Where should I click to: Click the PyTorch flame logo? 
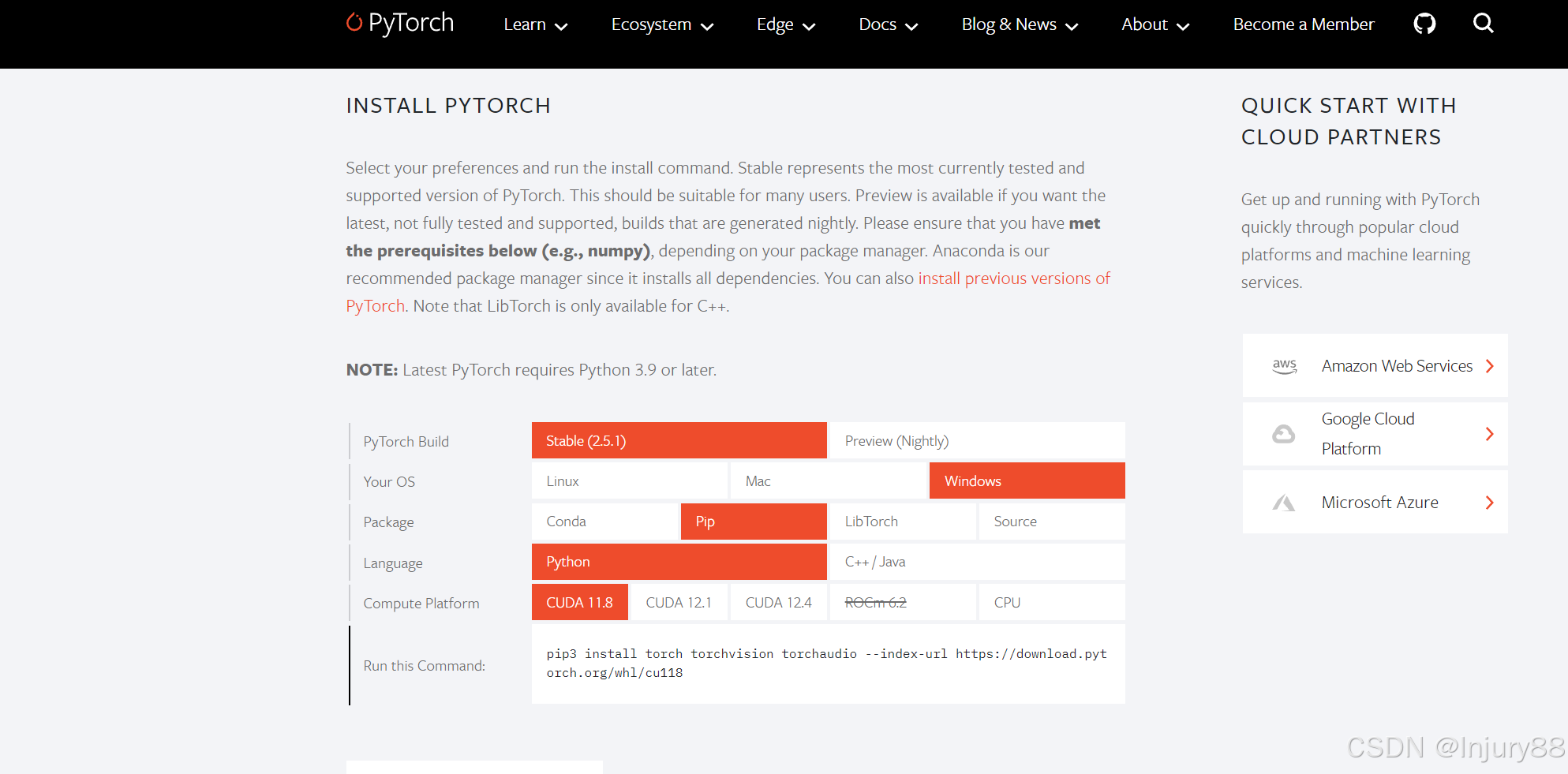click(x=354, y=22)
